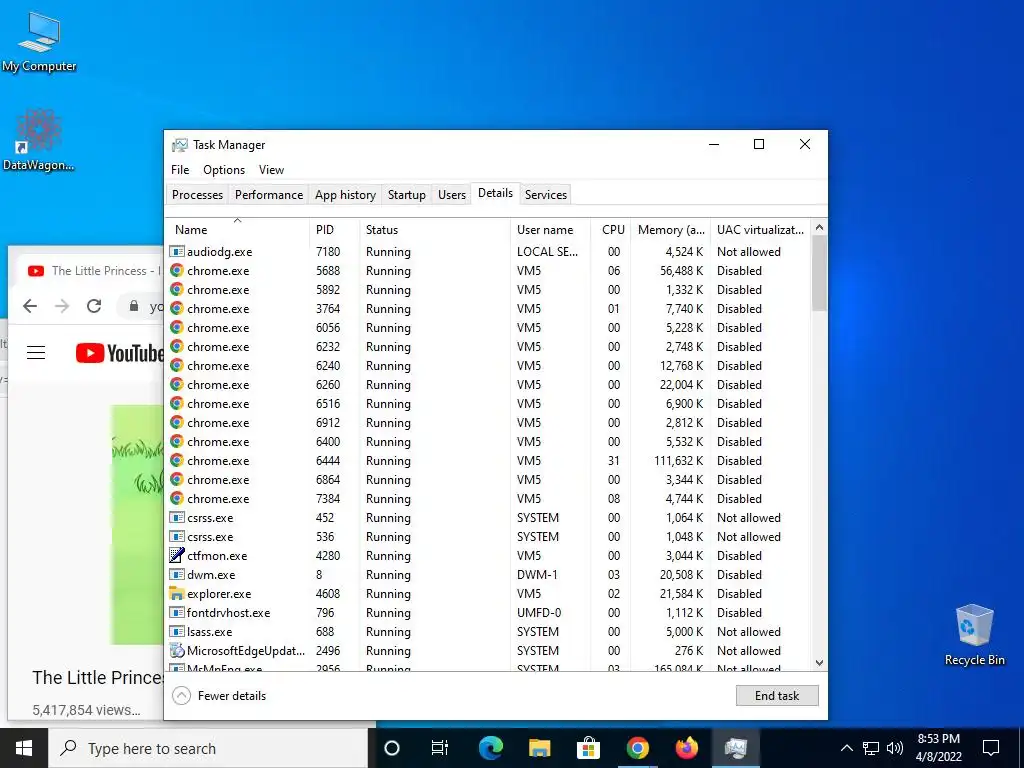The width and height of the screenshot is (1024, 768).
Task: Click back arrow in Chrome window
Action: 30,306
